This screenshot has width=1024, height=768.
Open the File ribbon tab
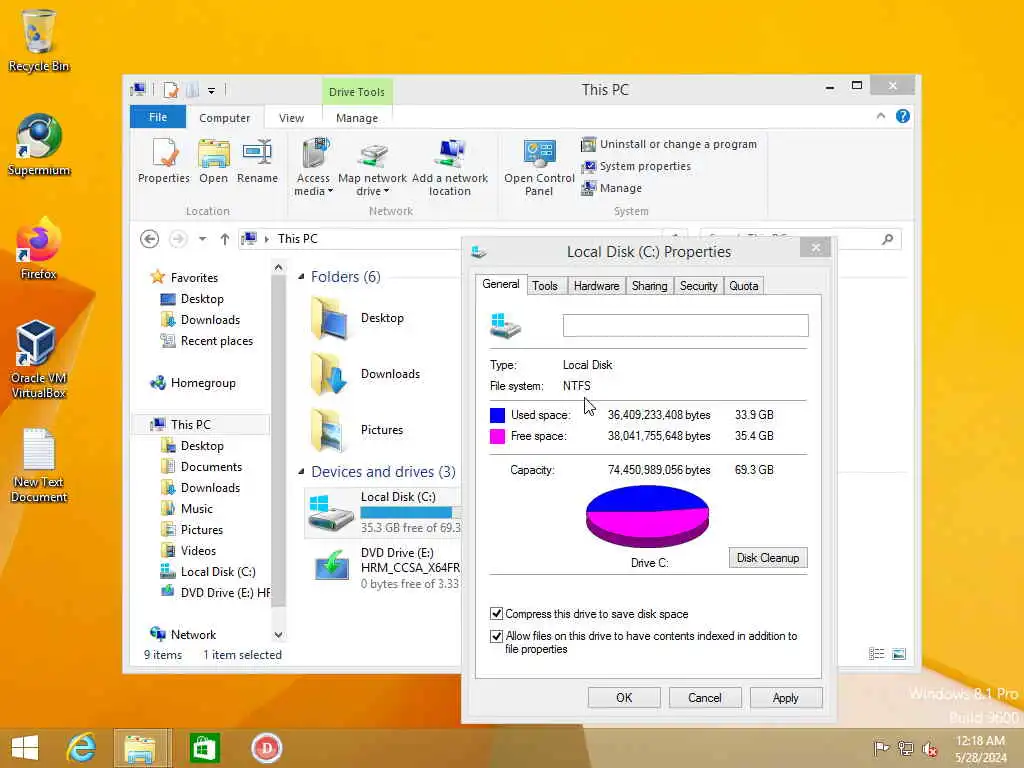pyautogui.click(x=158, y=118)
